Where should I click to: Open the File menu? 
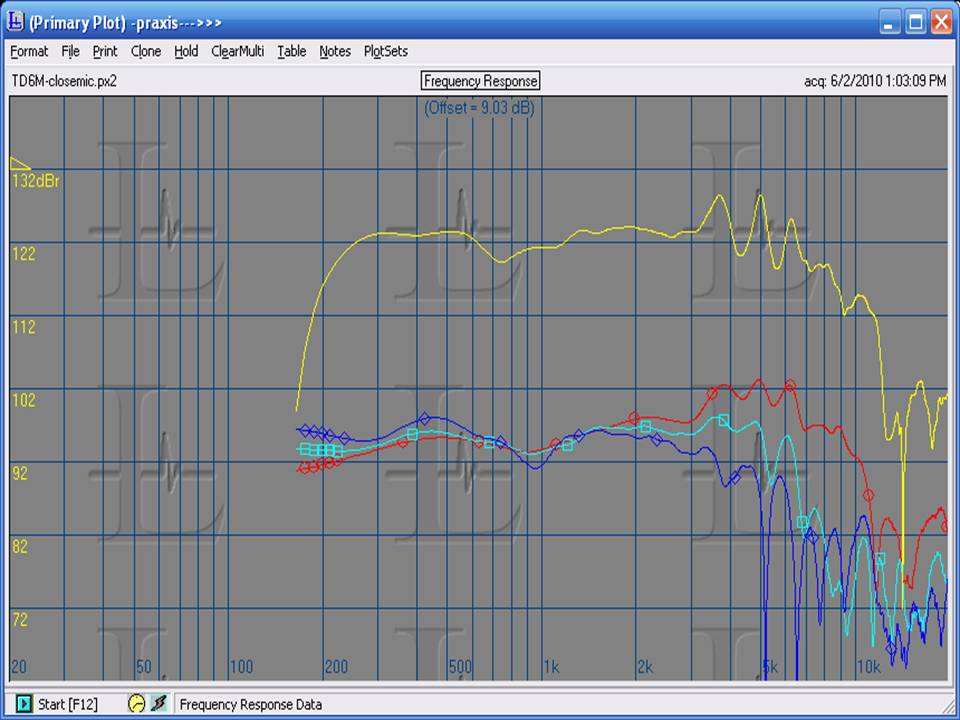70,51
